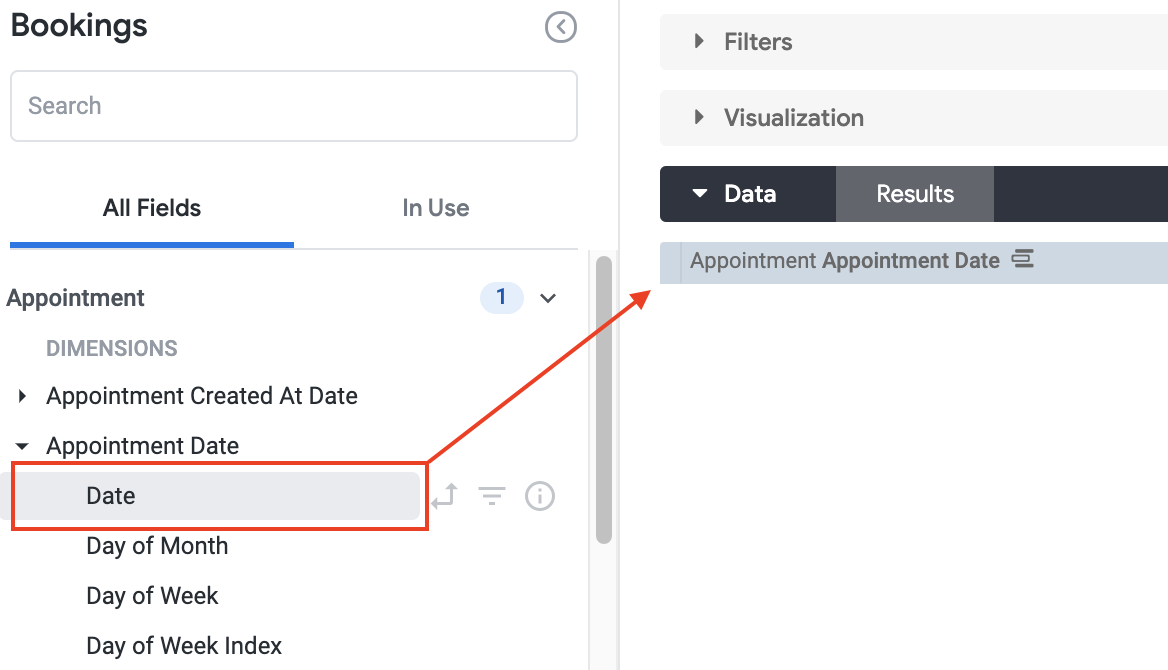Expand the Appointment Created At Date group
The width and height of the screenshot is (1168, 670).
[x=22, y=396]
